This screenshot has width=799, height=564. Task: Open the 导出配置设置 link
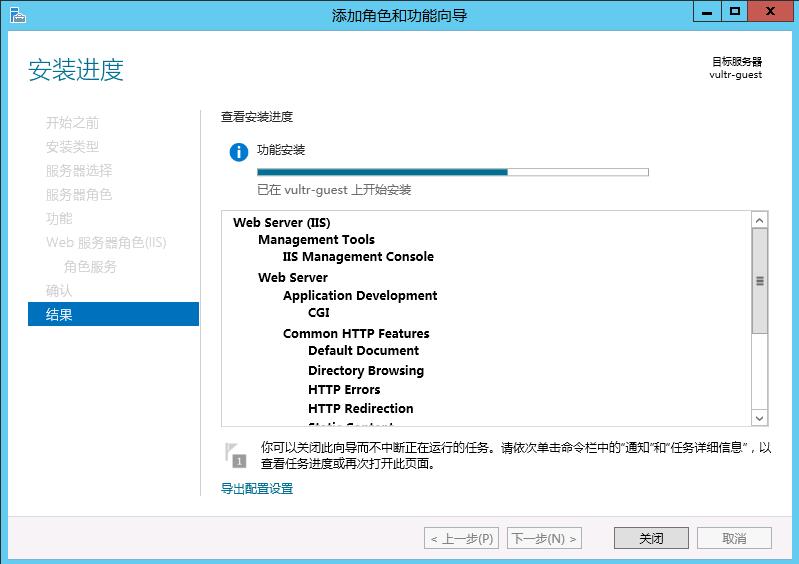(257, 489)
